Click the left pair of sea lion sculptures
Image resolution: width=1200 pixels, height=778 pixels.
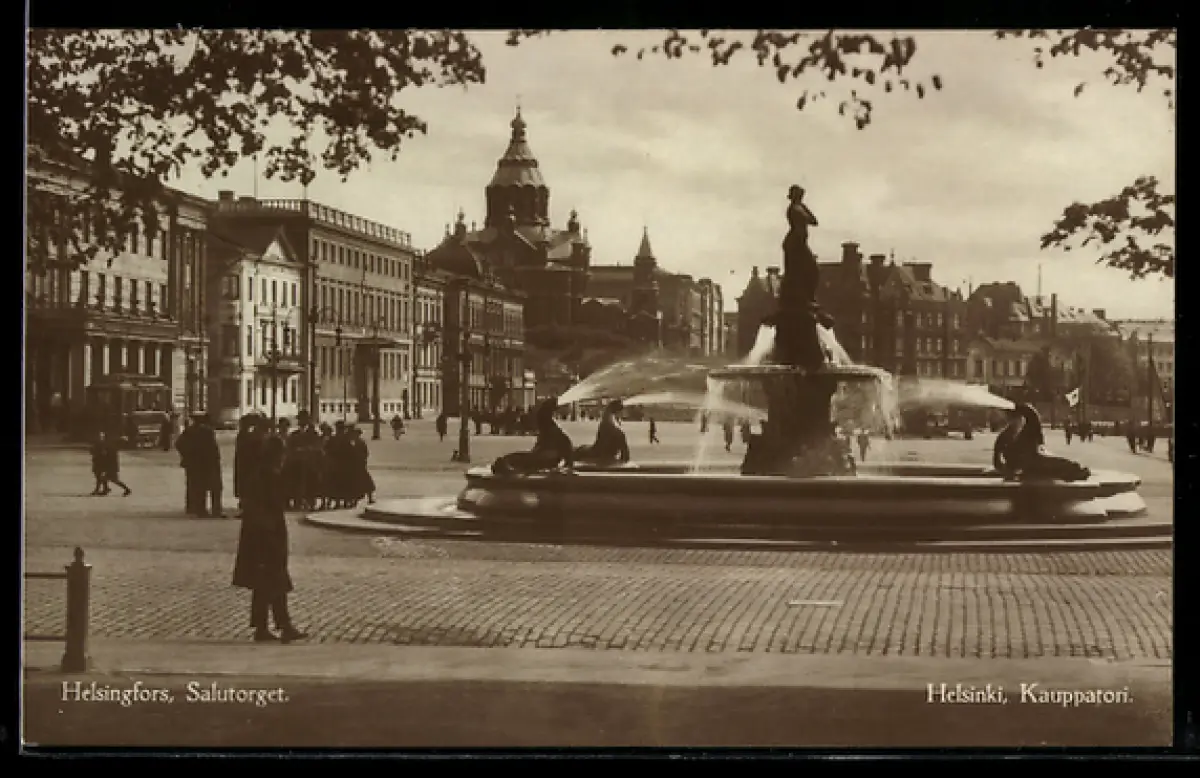point(565,442)
